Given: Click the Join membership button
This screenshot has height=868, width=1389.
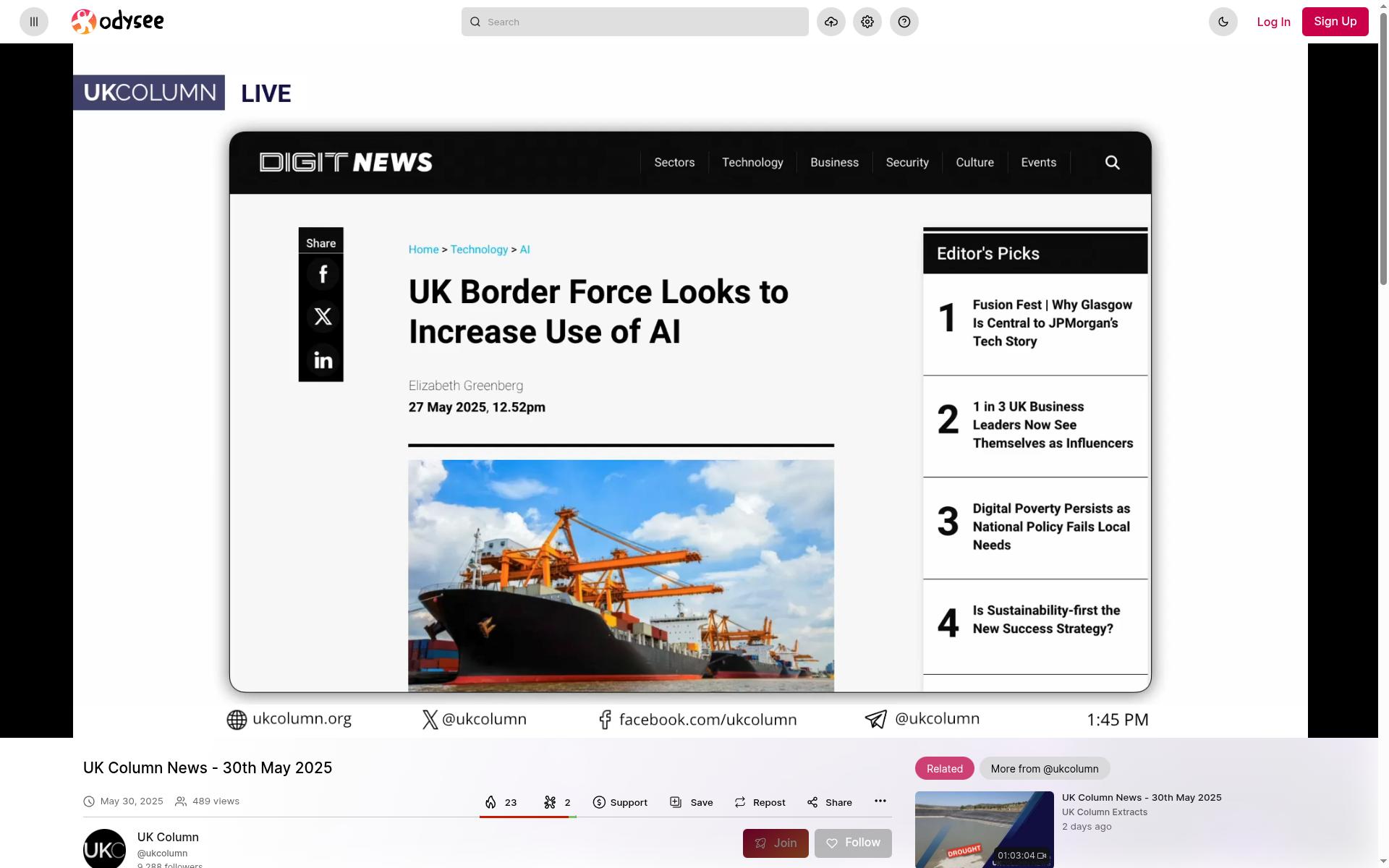Looking at the screenshot, I should 776,843.
